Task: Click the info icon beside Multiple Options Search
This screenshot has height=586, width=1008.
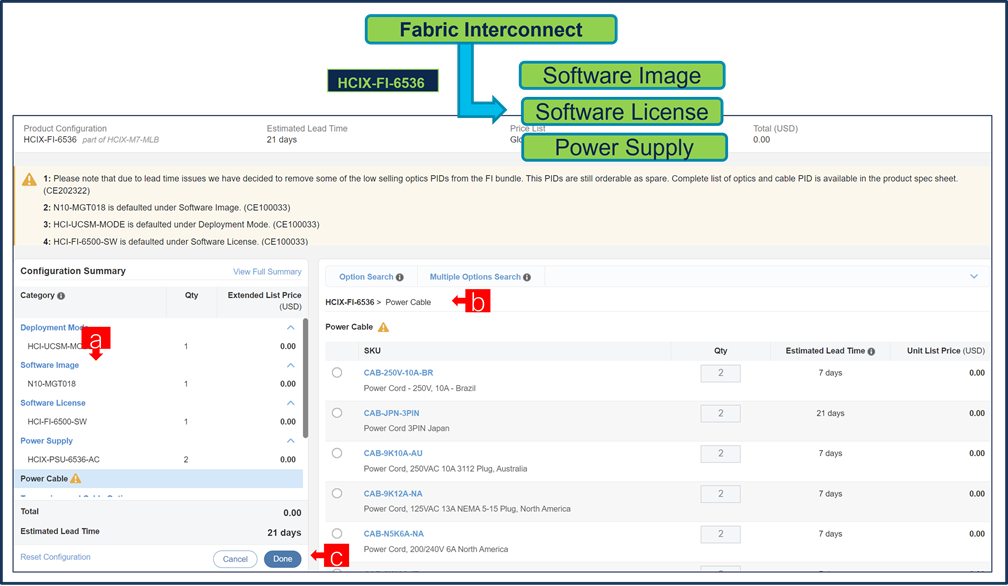Action: tap(527, 278)
